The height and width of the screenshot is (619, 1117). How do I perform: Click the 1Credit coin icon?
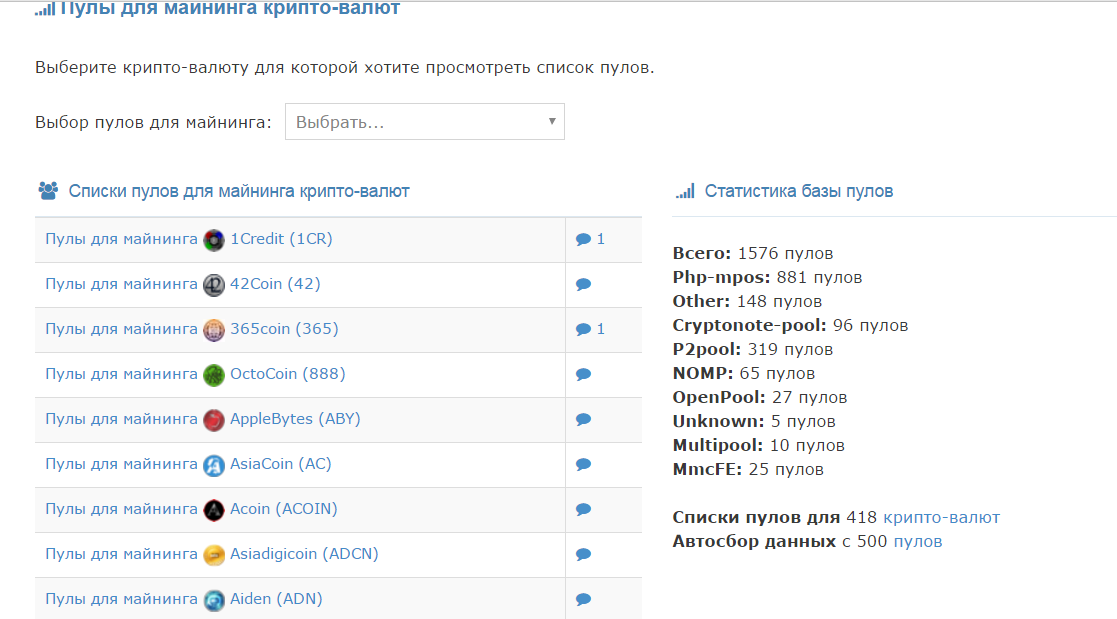pyautogui.click(x=214, y=240)
